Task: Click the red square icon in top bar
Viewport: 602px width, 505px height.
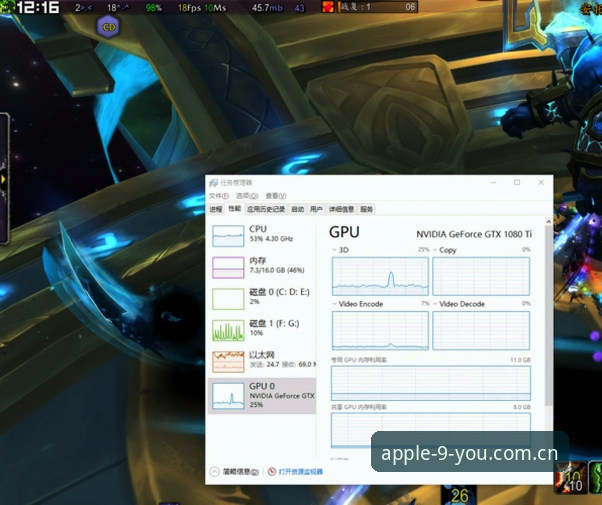Action: click(x=327, y=7)
